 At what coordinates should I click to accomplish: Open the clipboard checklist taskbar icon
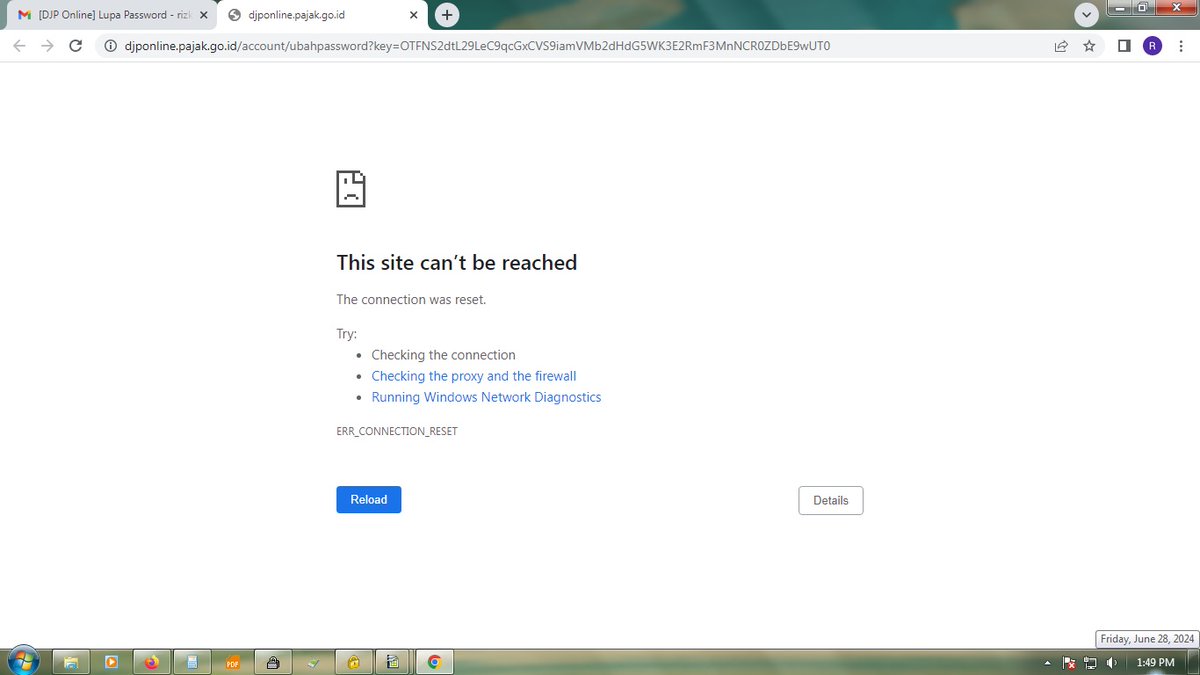click(x=393, y=662)
